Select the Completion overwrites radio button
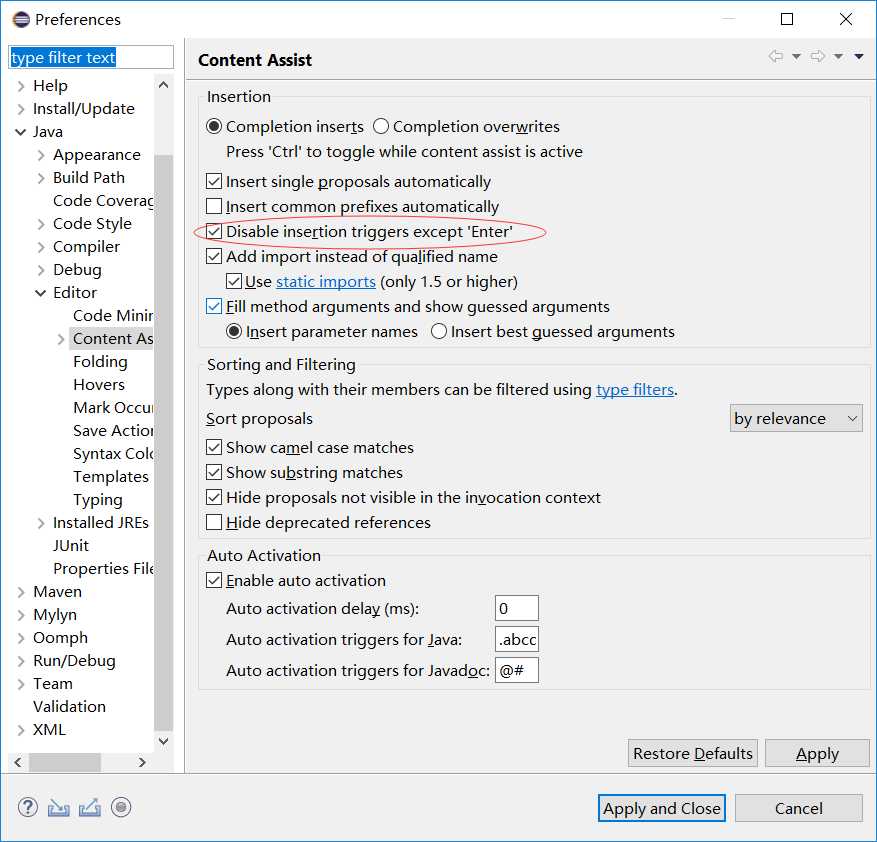 pyautogui.click(x=381, y=127)
